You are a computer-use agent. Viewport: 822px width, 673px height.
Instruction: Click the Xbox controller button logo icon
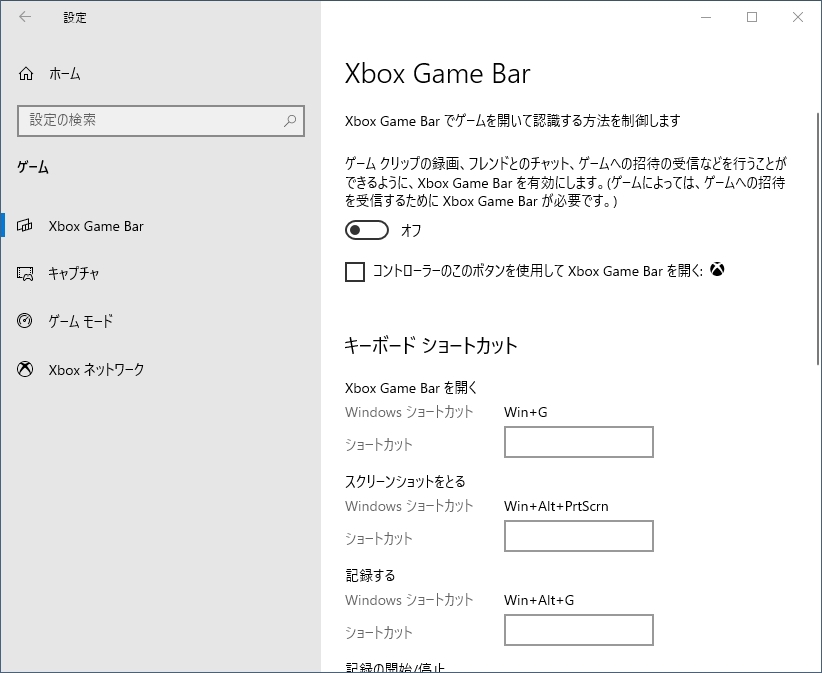(717, 269)
